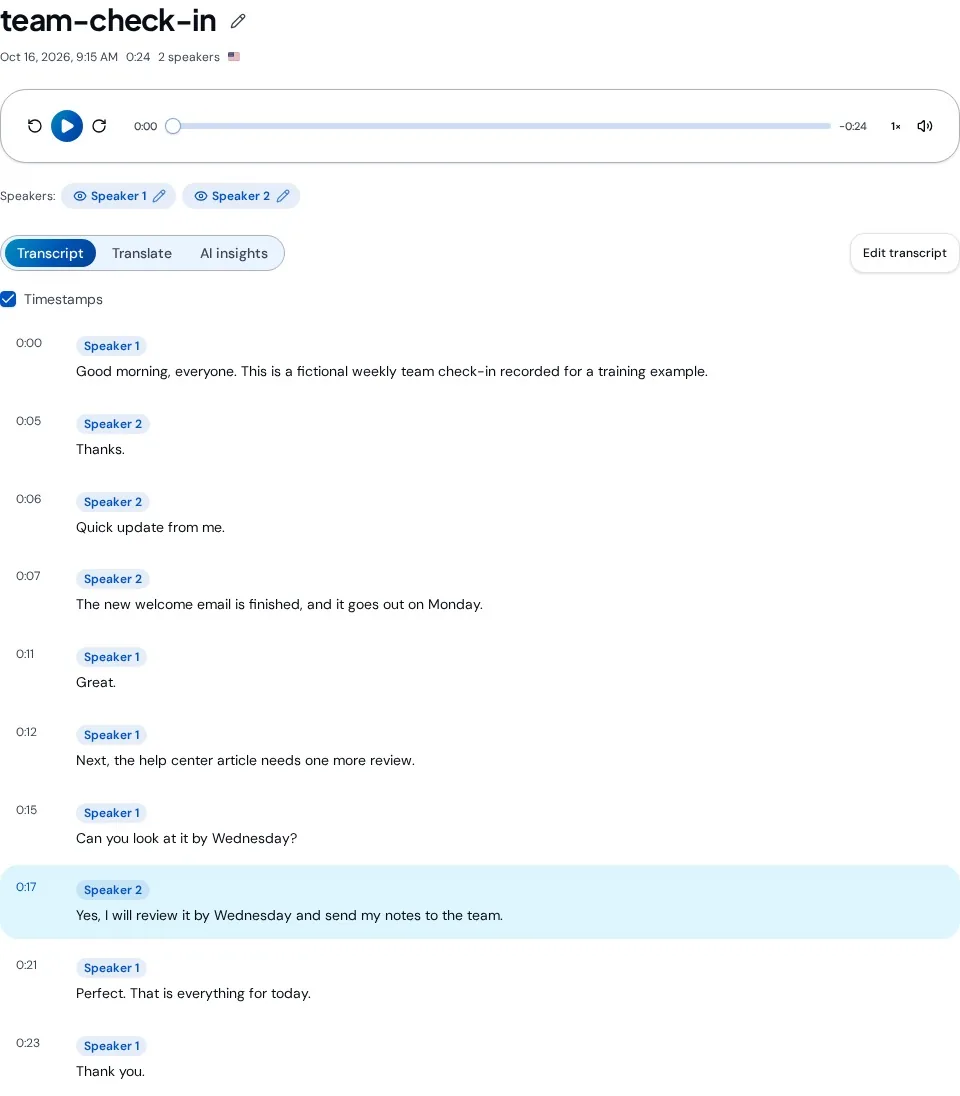
Task: Play the recording
Action: tap(67, 126)
